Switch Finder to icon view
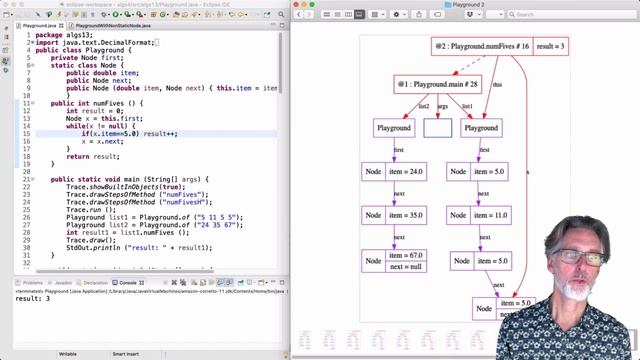 tap(327, 14)
